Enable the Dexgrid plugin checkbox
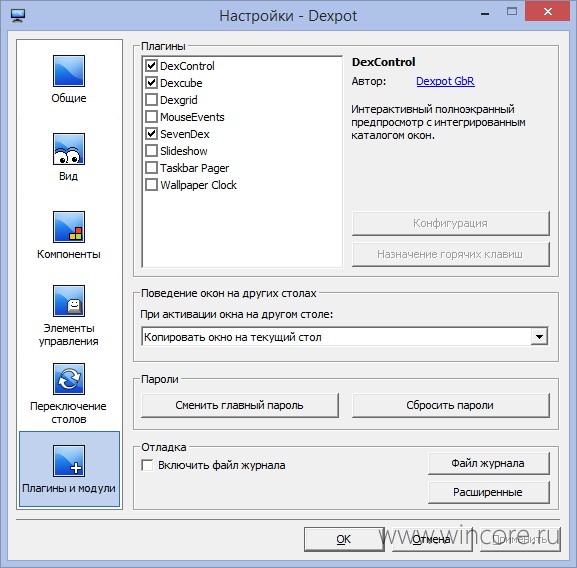This screenshot has width=577, height=568. pos(152,99)
